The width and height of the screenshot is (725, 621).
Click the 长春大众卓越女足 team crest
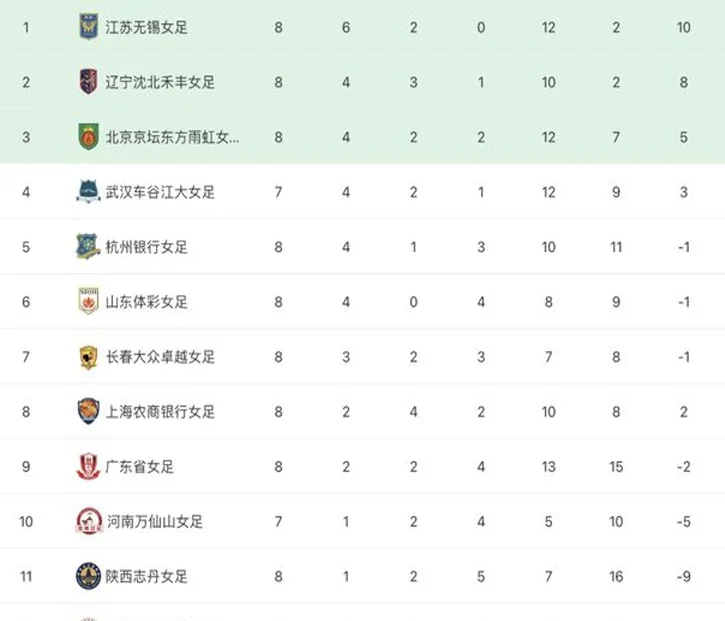tap(88, 357)
